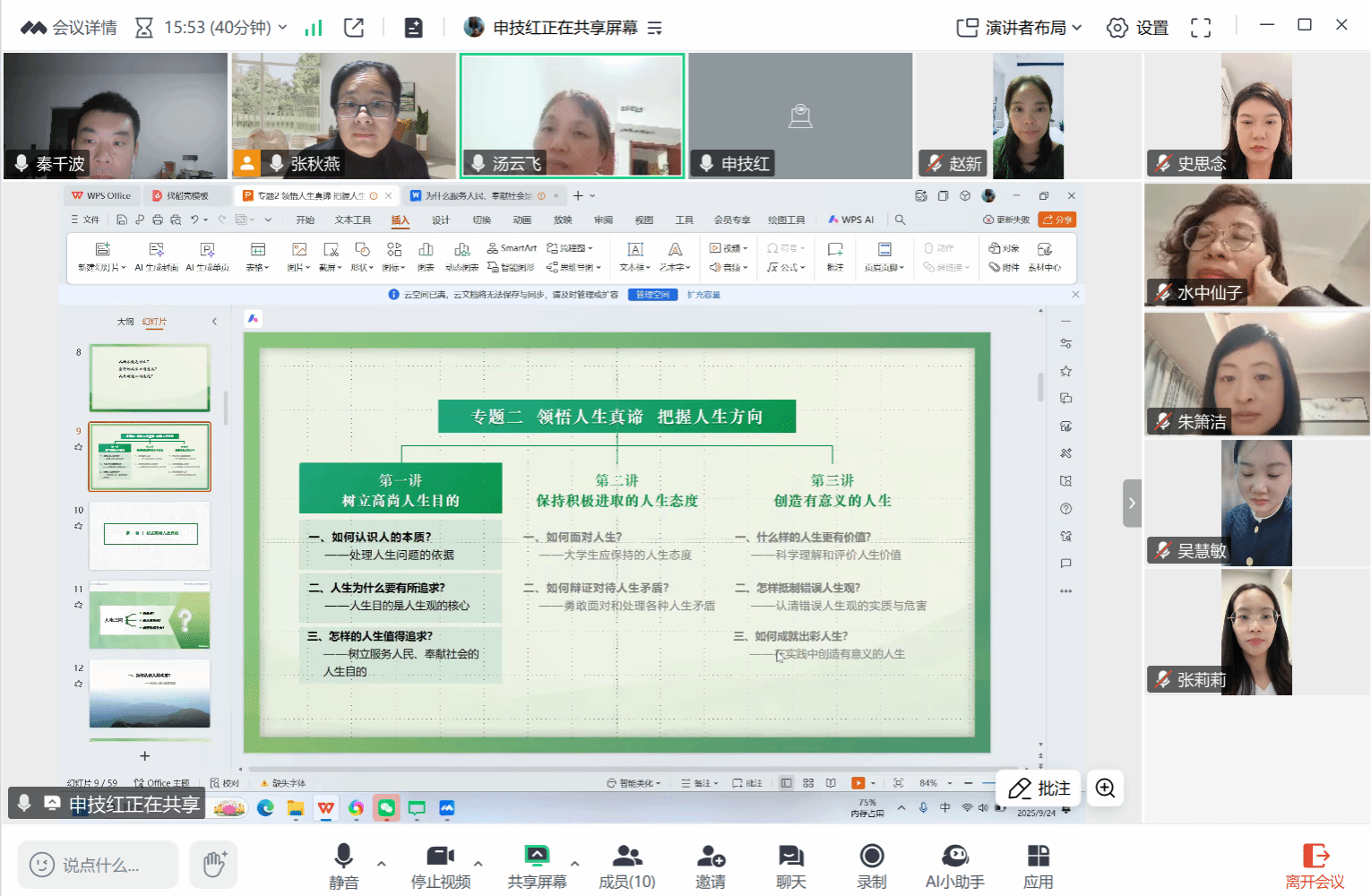
Task: Click the zoom-in magnifier icon
Action: pos(1105,788)
